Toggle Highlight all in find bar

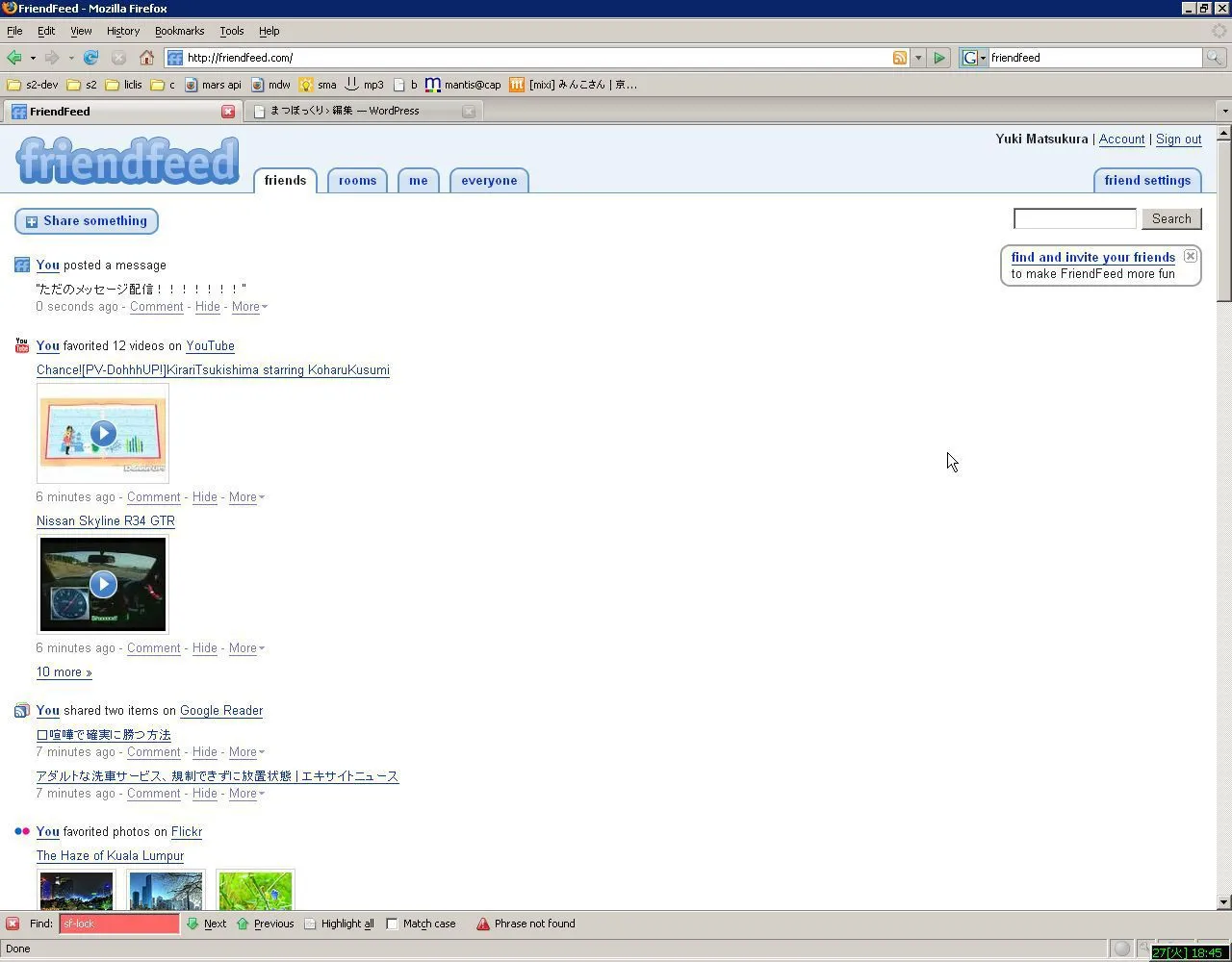coord(339,924)
